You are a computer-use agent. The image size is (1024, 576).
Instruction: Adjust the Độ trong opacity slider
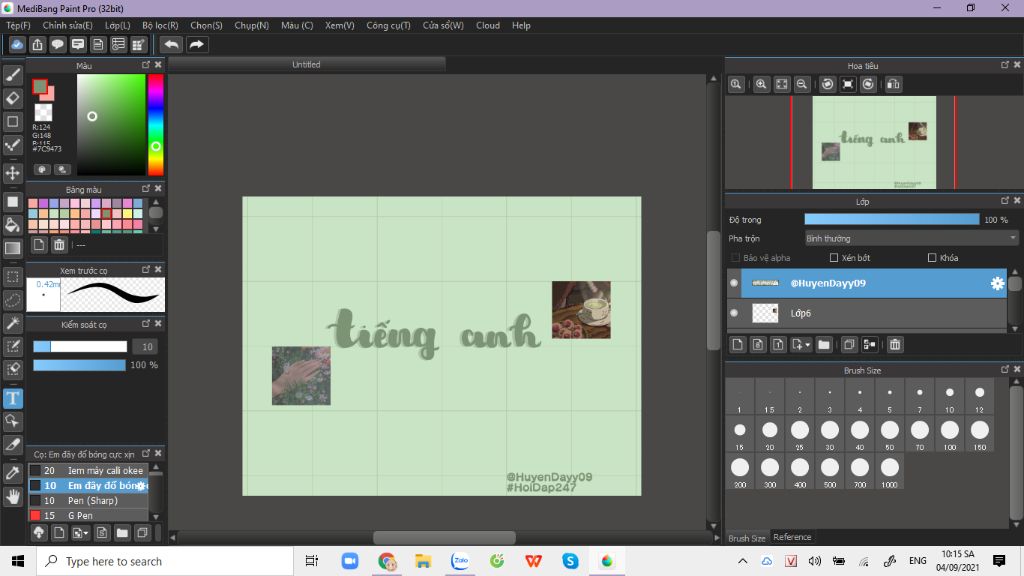892,219
